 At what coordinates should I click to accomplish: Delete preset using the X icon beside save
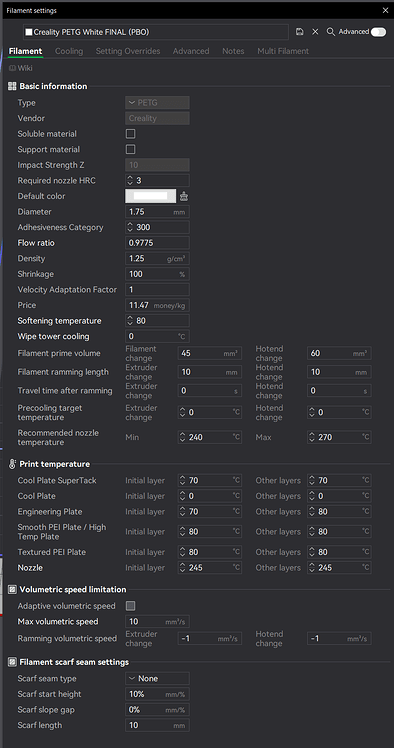[315, 31]
